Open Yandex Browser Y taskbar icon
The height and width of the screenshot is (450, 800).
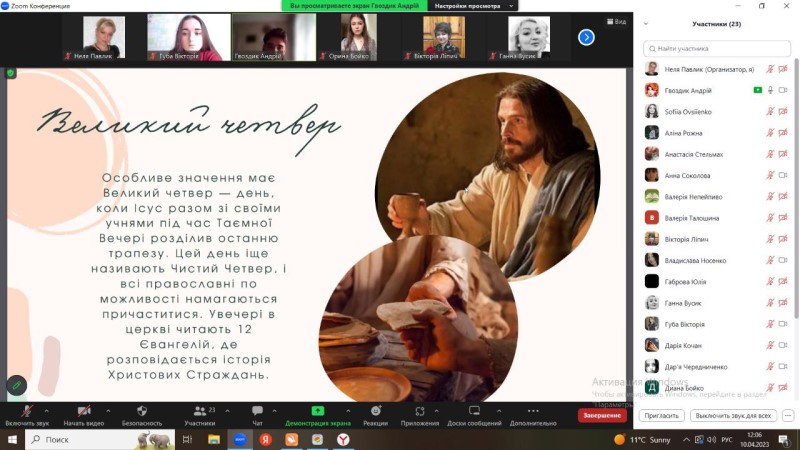click(343, 439)
